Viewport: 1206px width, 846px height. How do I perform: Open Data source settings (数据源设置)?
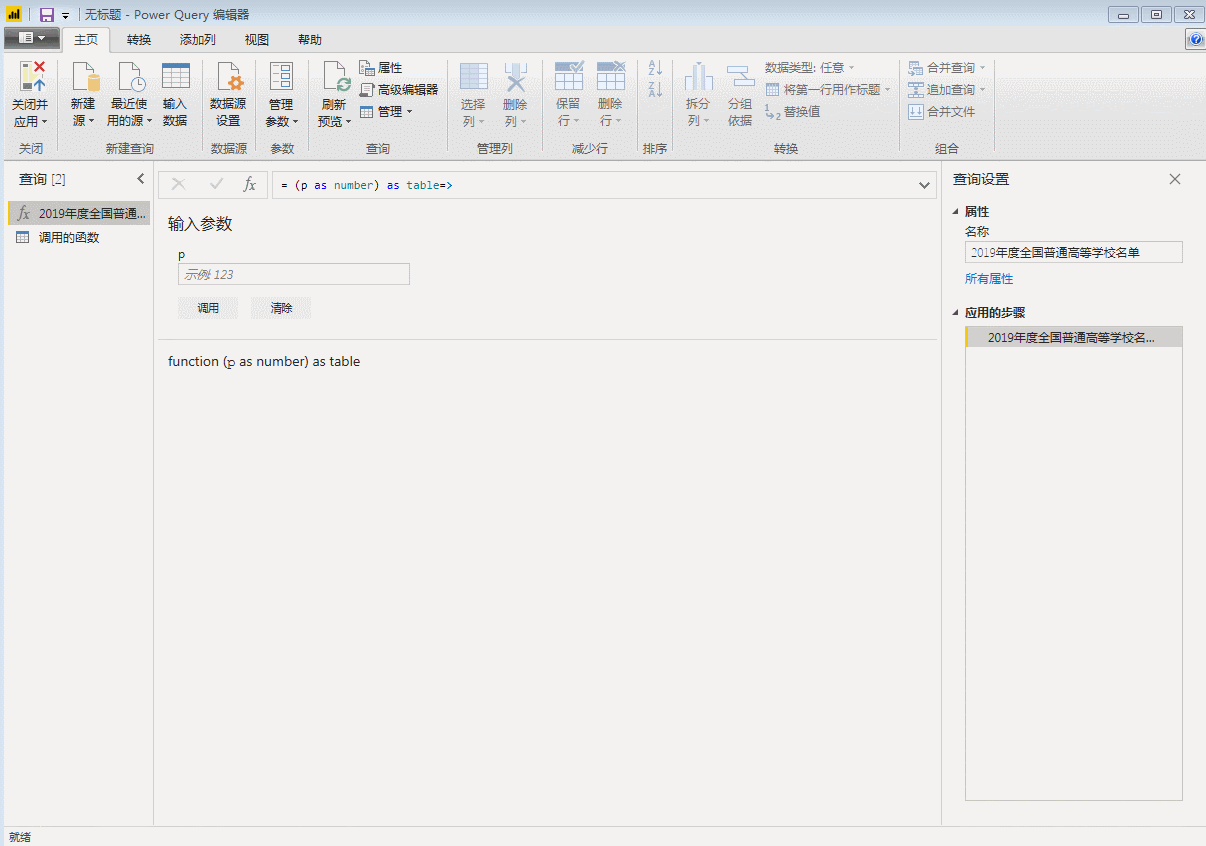[228, 95]
